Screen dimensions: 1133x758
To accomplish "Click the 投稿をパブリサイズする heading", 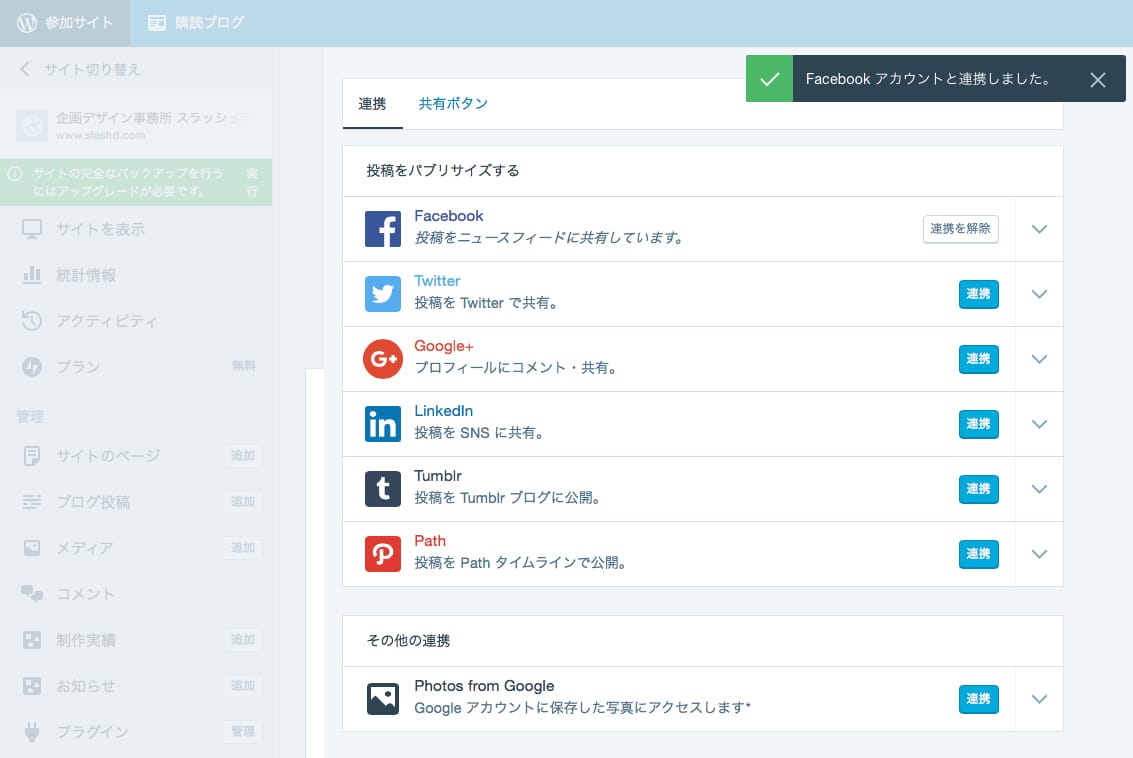I will pos(443,171).
